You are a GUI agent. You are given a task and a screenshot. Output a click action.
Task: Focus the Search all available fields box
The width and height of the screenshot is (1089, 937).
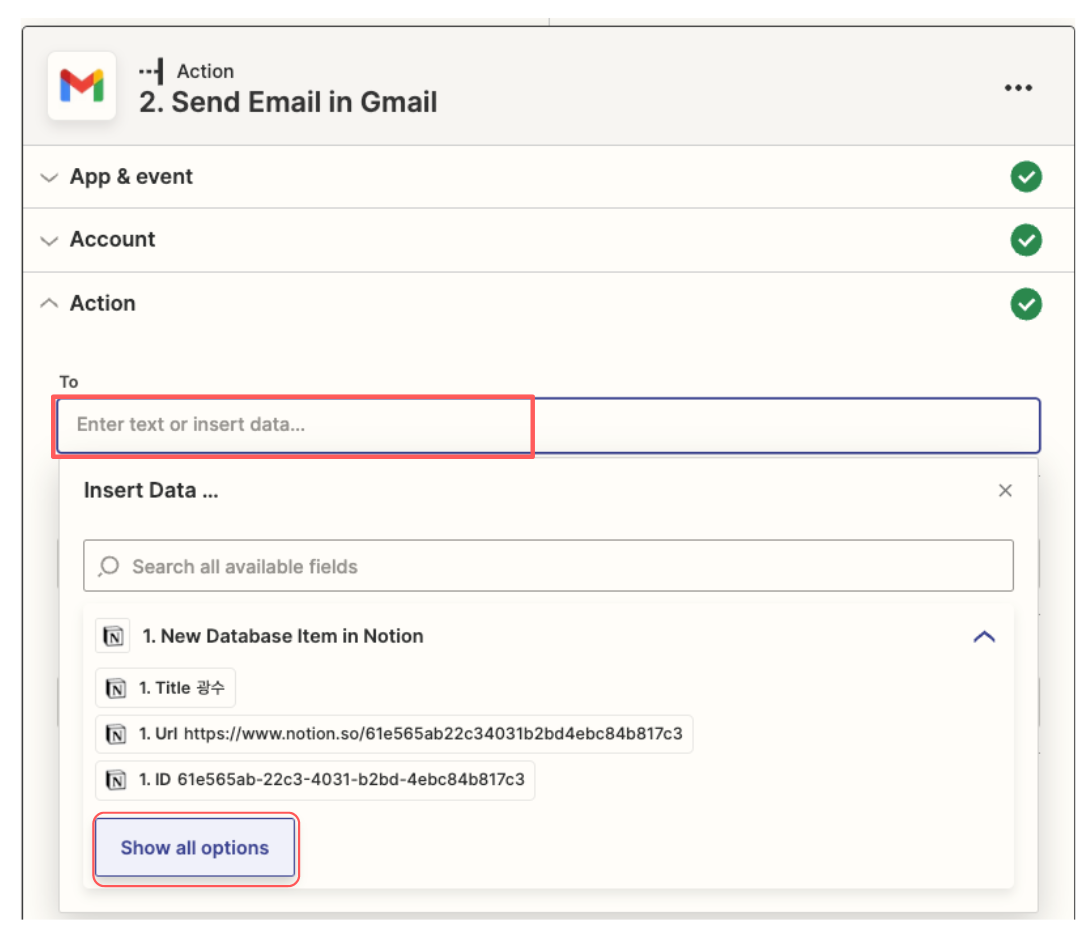548,566
